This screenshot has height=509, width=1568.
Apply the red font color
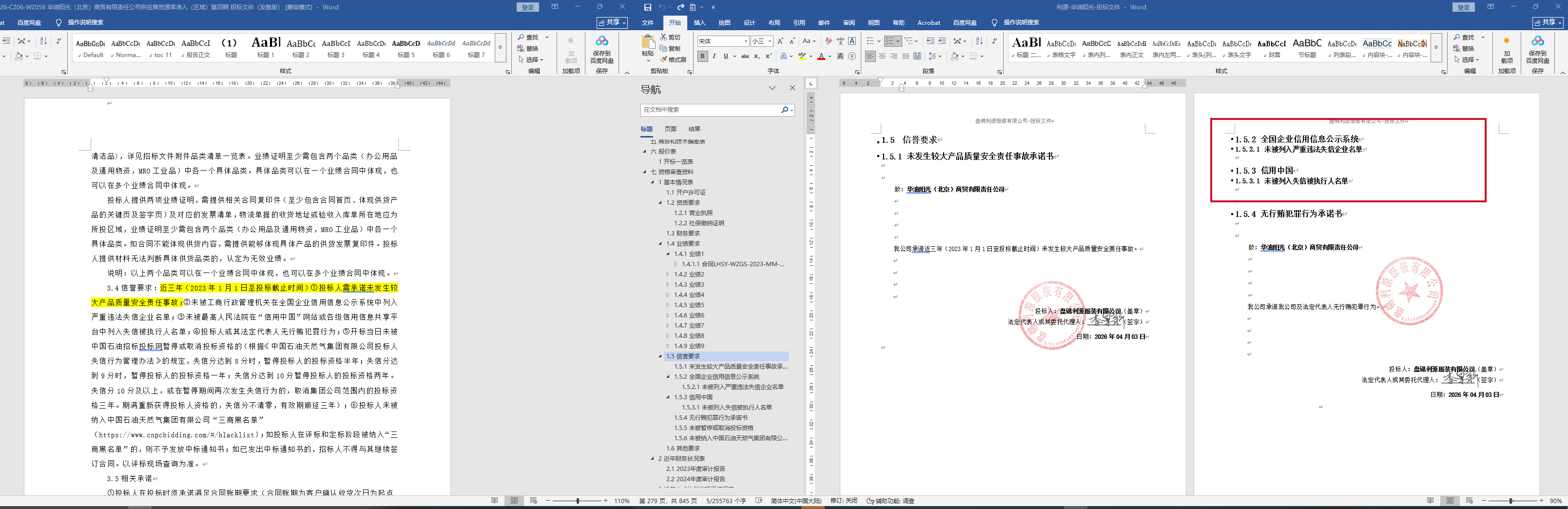point(821,56)
